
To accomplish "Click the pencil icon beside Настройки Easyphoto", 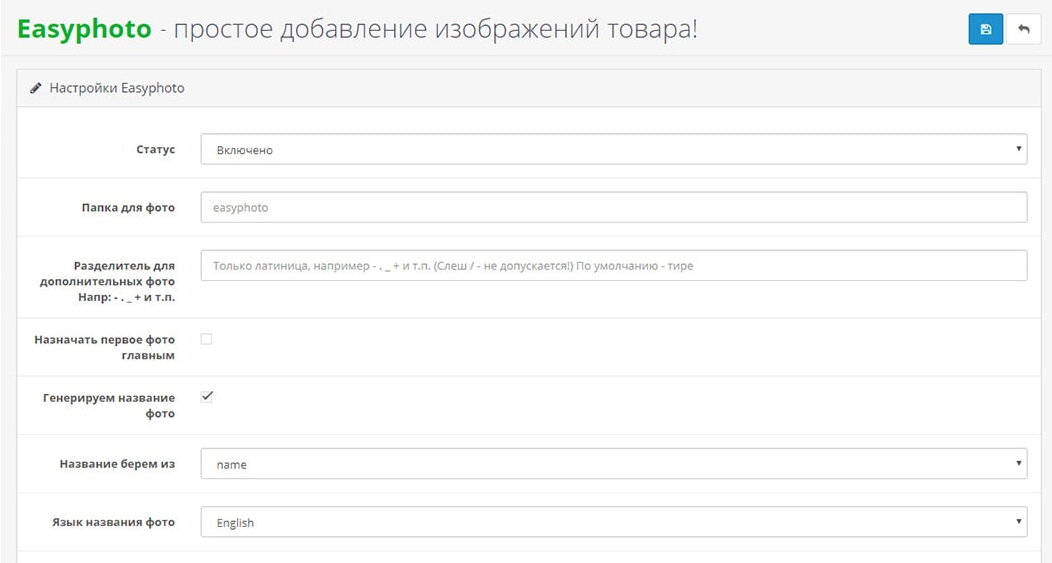I will [x=36, y=88].
